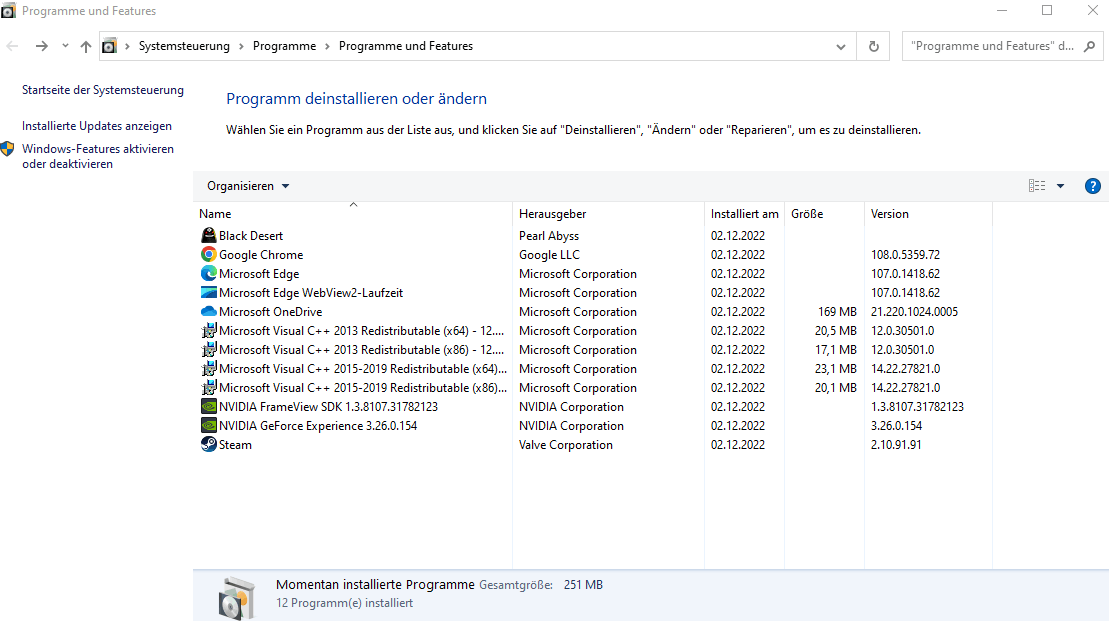Select the Microsoft OneDrive entry
The height and width of the screenshot is (621, 1109).
click(270, 312)
